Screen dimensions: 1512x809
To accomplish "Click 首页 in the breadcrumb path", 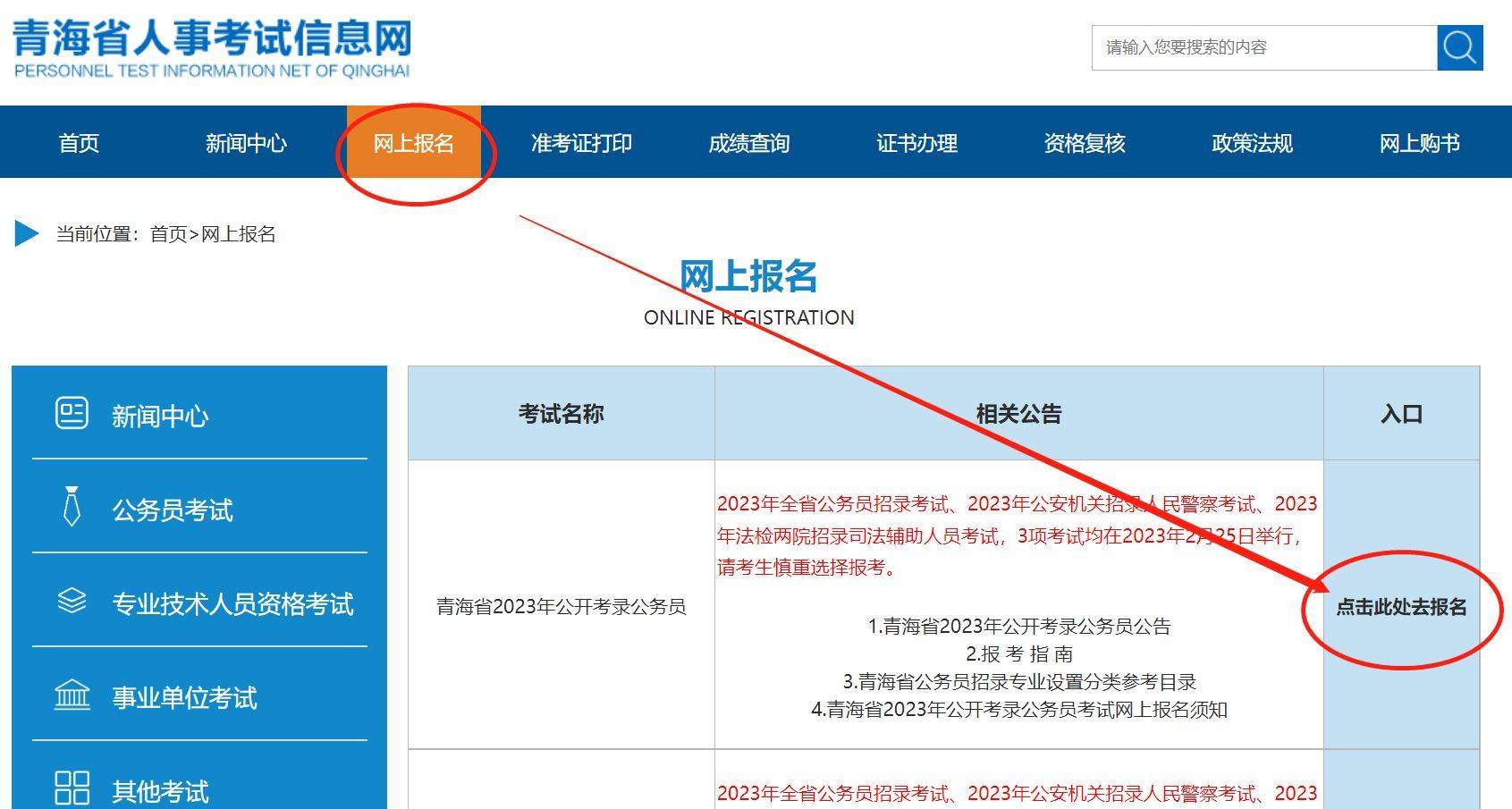I will click(x=168, y=234).
